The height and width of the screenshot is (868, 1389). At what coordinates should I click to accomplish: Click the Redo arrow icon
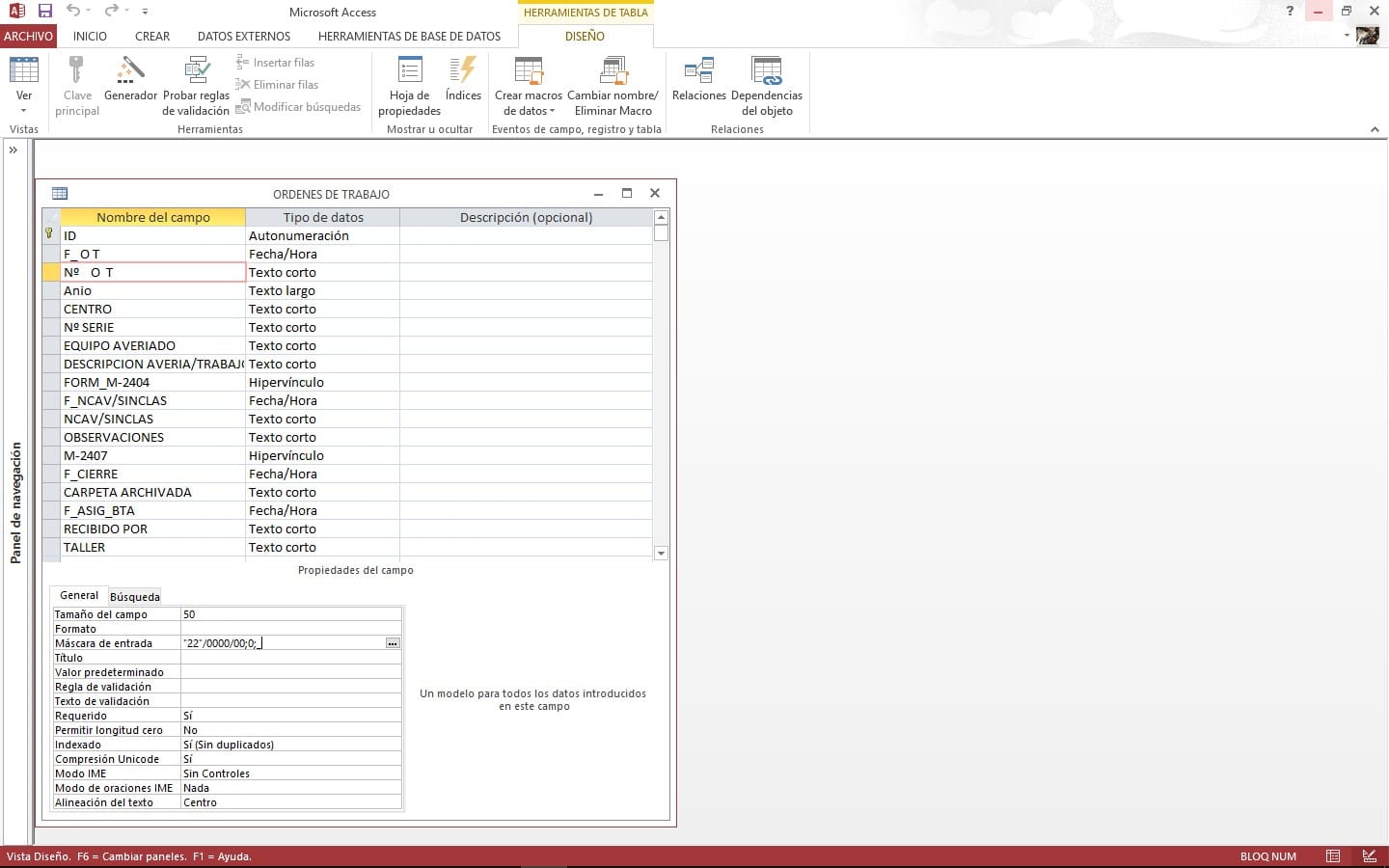pyautogui.click(x=111, y=11)
